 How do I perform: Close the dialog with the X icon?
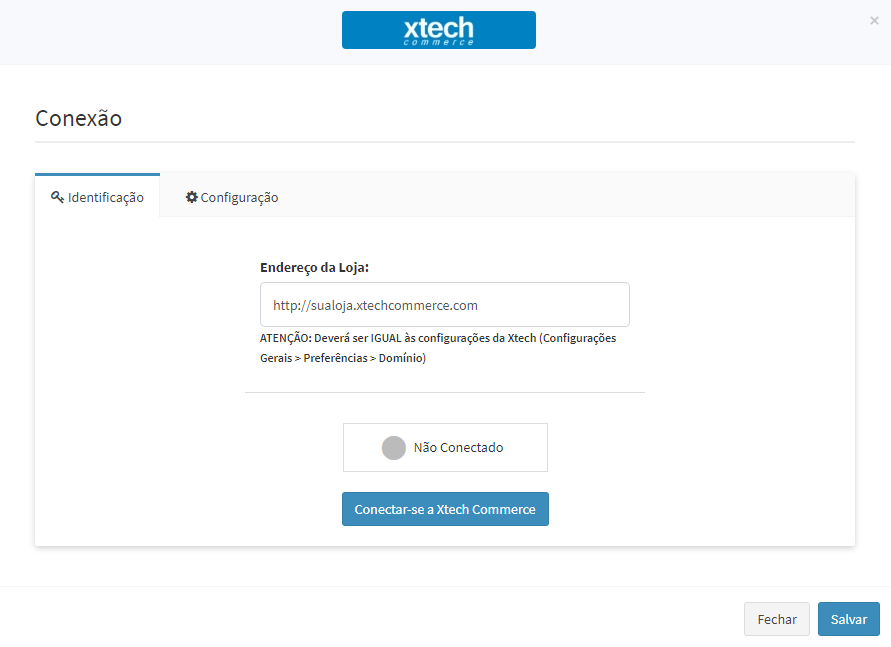point(874,20)
